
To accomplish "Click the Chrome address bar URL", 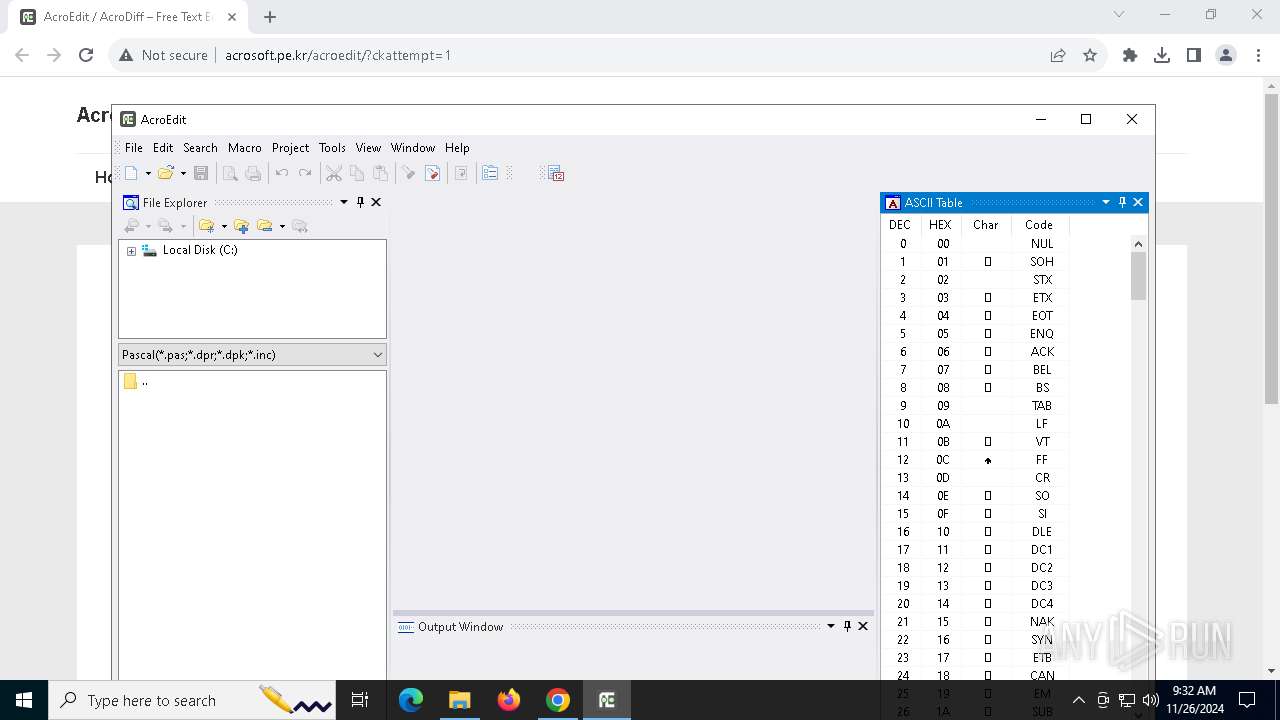I will click(x=338, y=55).
